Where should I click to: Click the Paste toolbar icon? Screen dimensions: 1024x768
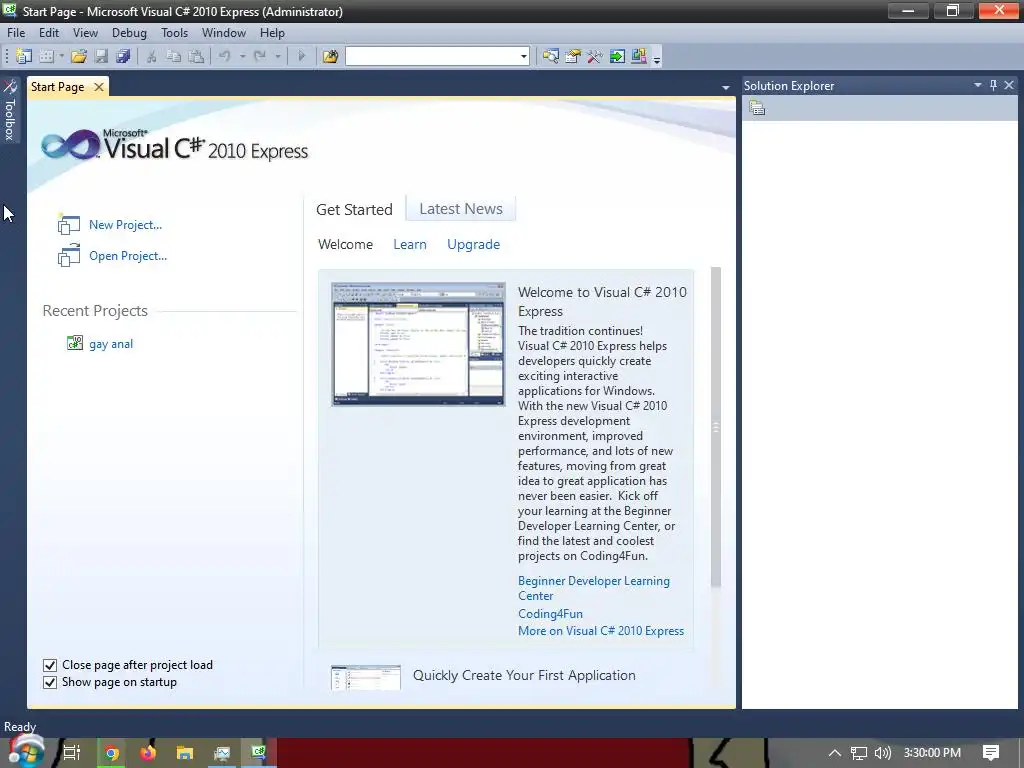click(x=196, y=57)
